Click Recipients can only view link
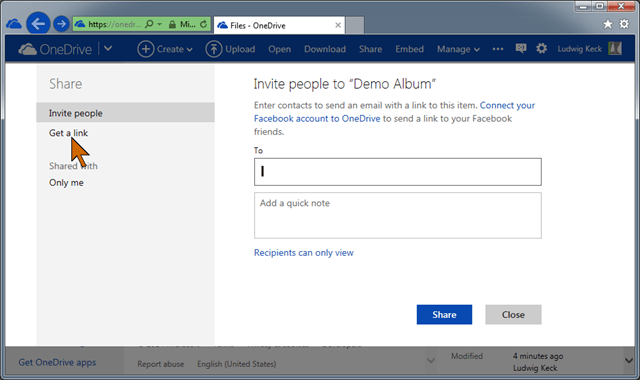This screenshot has width=640, height=380. [304, 253]
